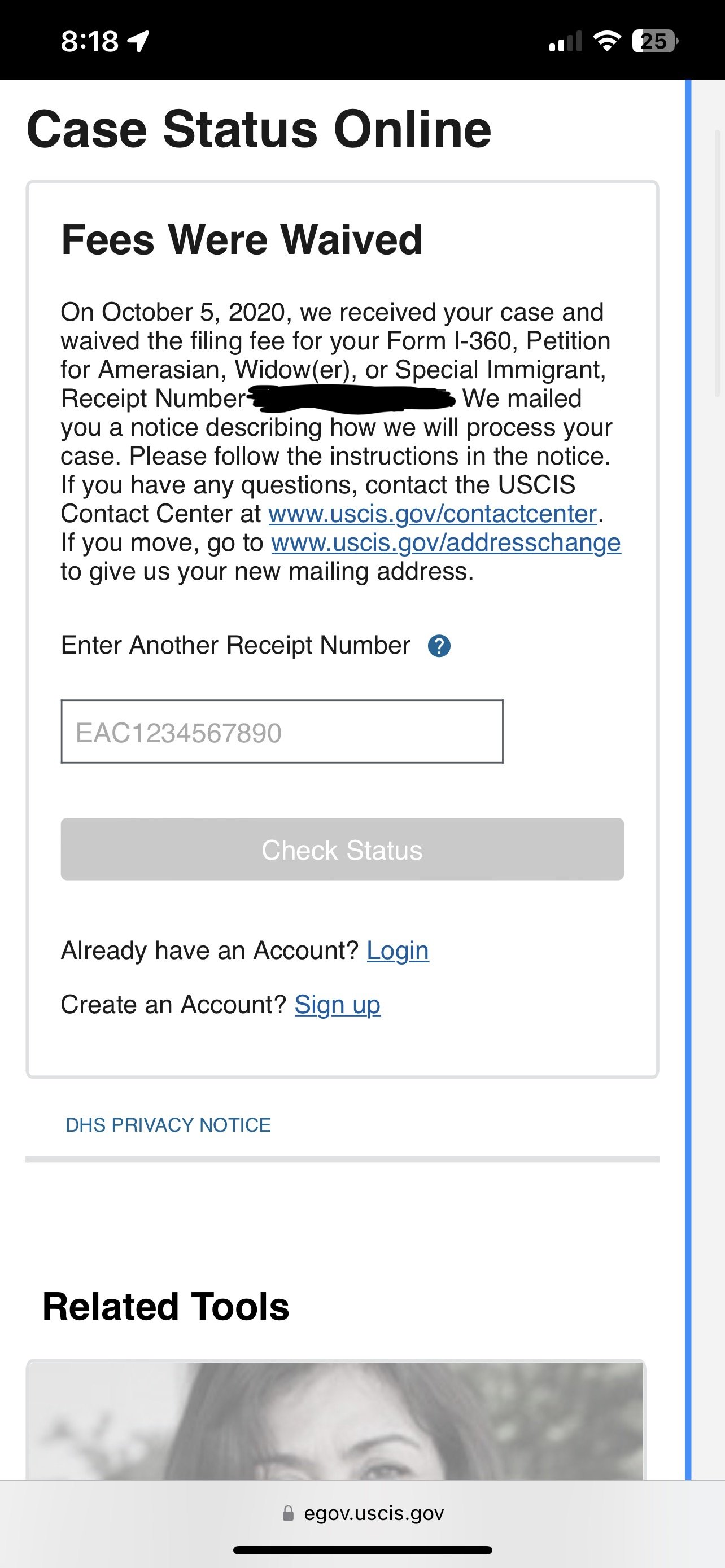
Task: Tap the home indicator bar
Action: coord(362,1550)
